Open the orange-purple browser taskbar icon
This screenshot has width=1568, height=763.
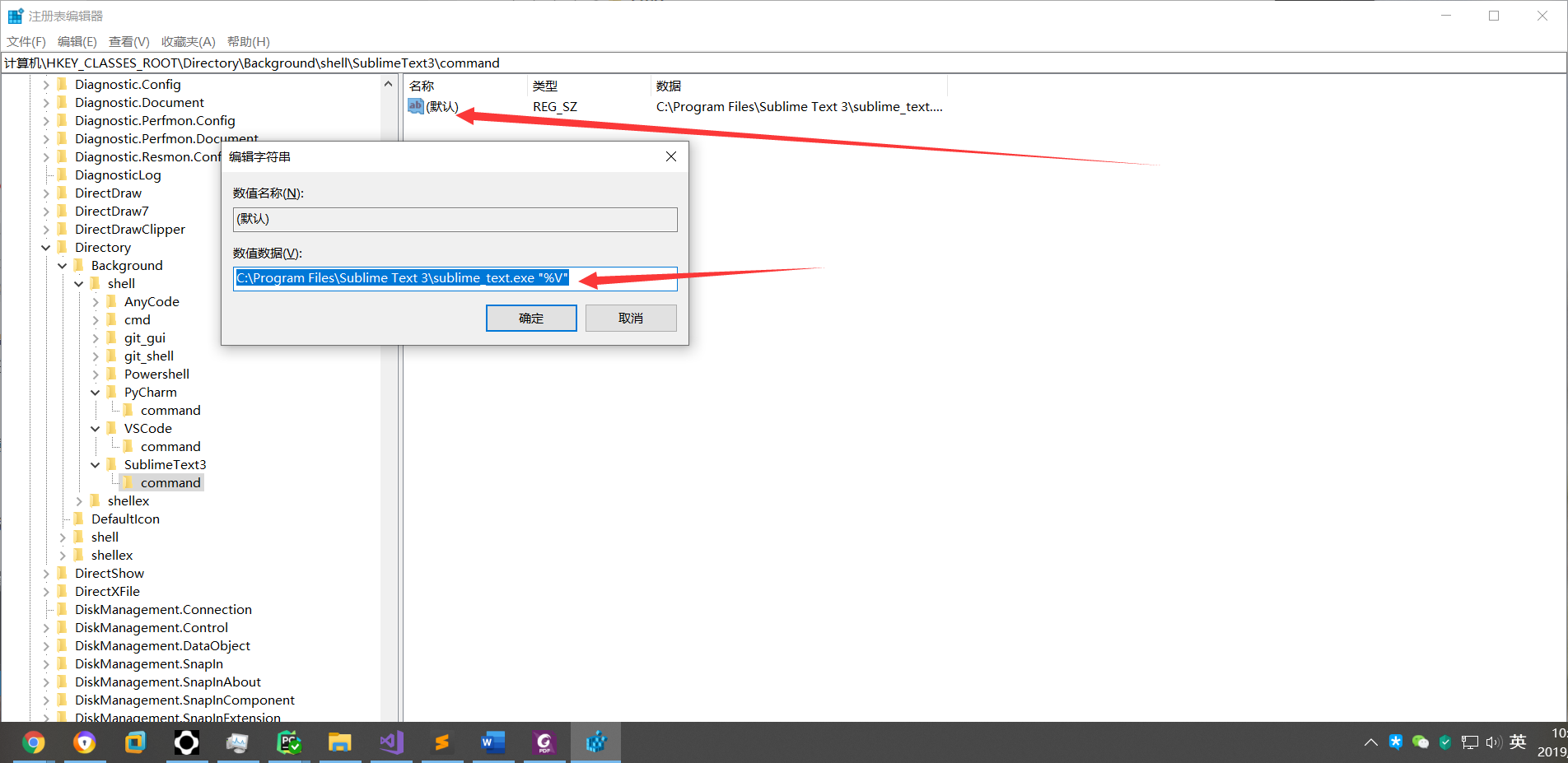84,742
